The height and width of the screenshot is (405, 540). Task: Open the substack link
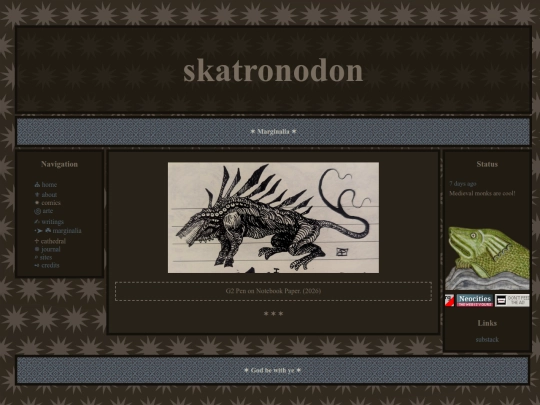(487, 340)
